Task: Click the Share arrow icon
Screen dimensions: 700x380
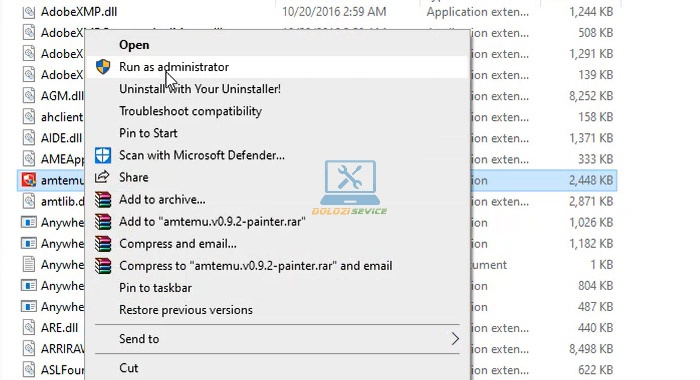Action: pyautogui.click(x=102, y=177)
